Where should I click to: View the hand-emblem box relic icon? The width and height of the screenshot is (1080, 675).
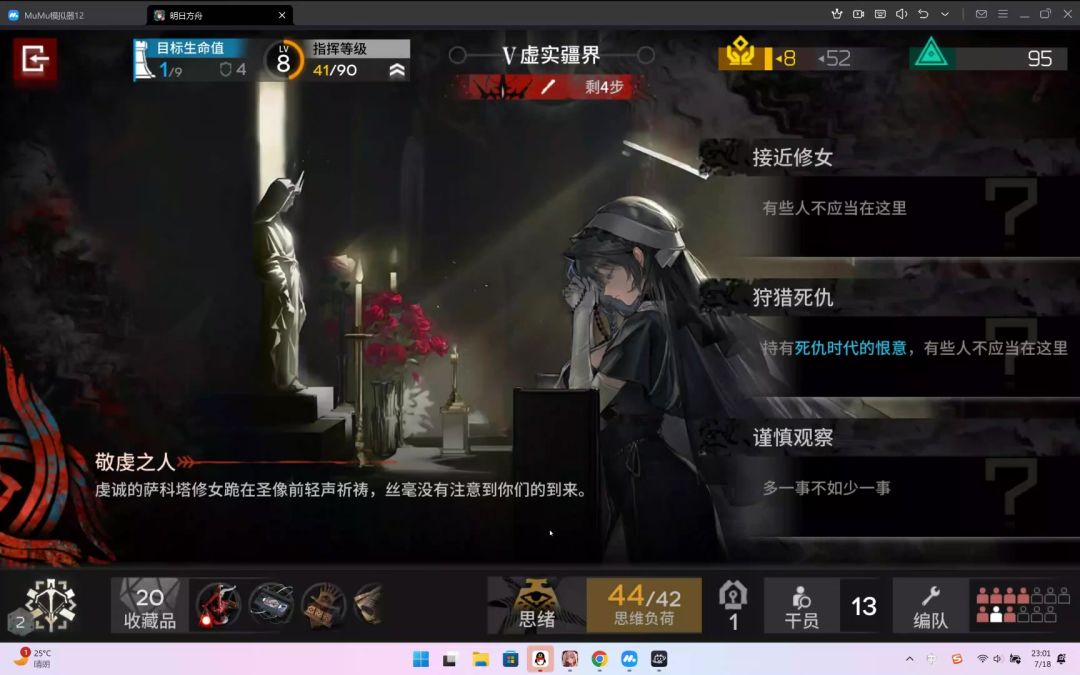(320, 604)
